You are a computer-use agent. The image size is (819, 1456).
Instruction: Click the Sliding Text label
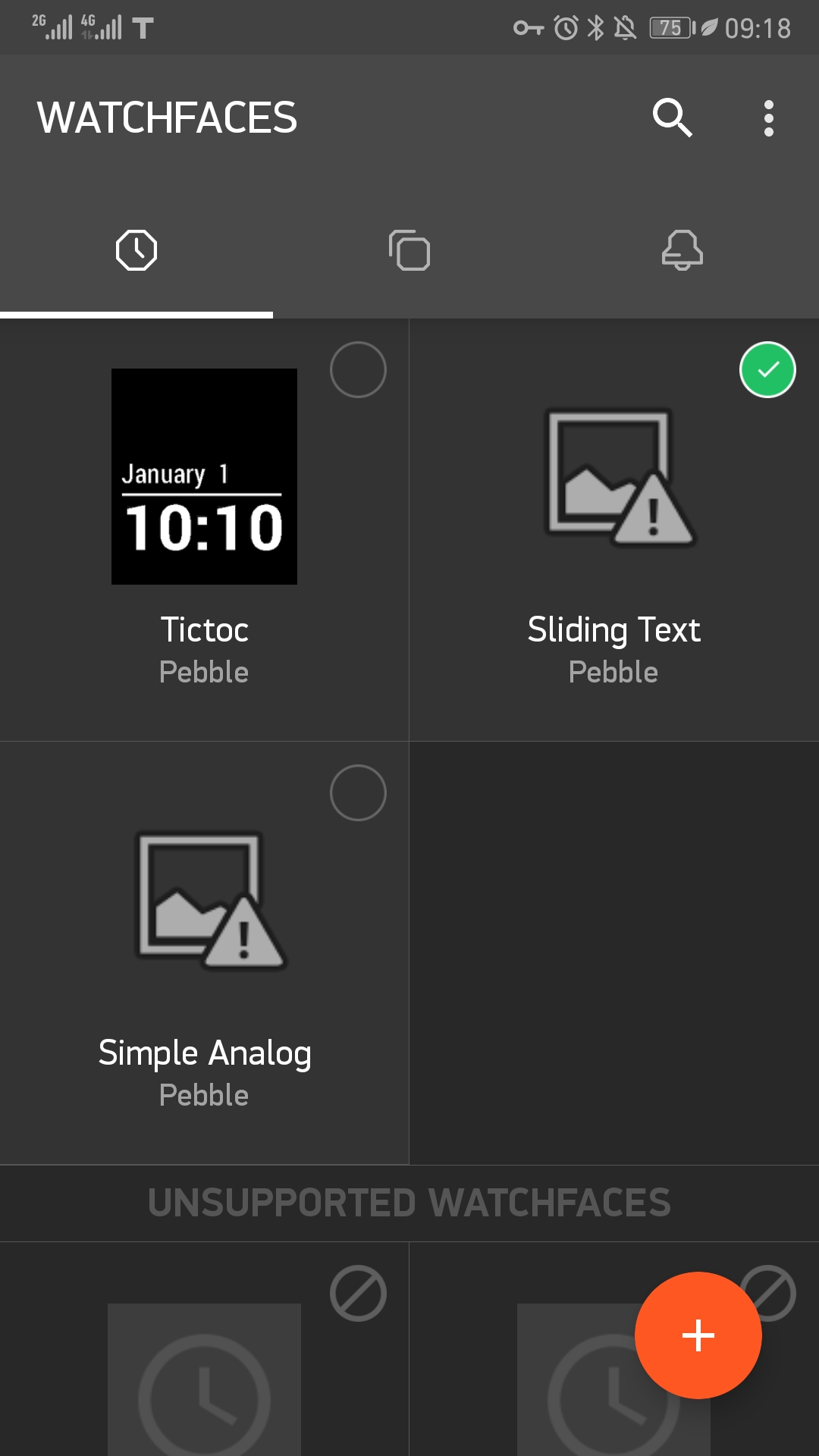click(613, 630)
